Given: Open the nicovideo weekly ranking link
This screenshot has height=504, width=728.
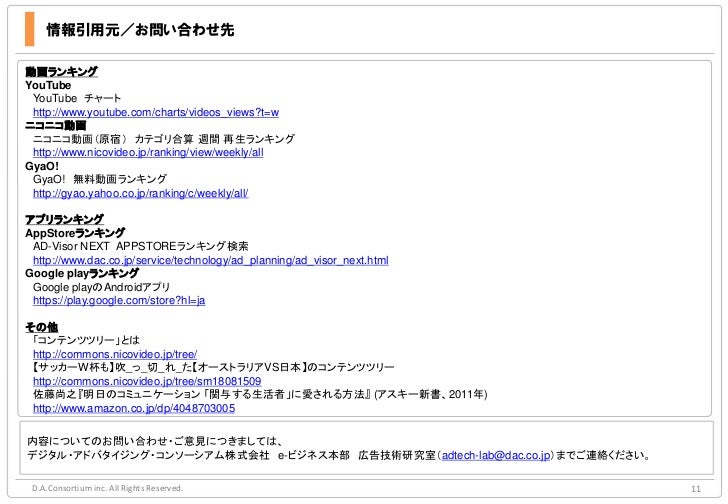Looking at the screenshot, I should point(148,153).
